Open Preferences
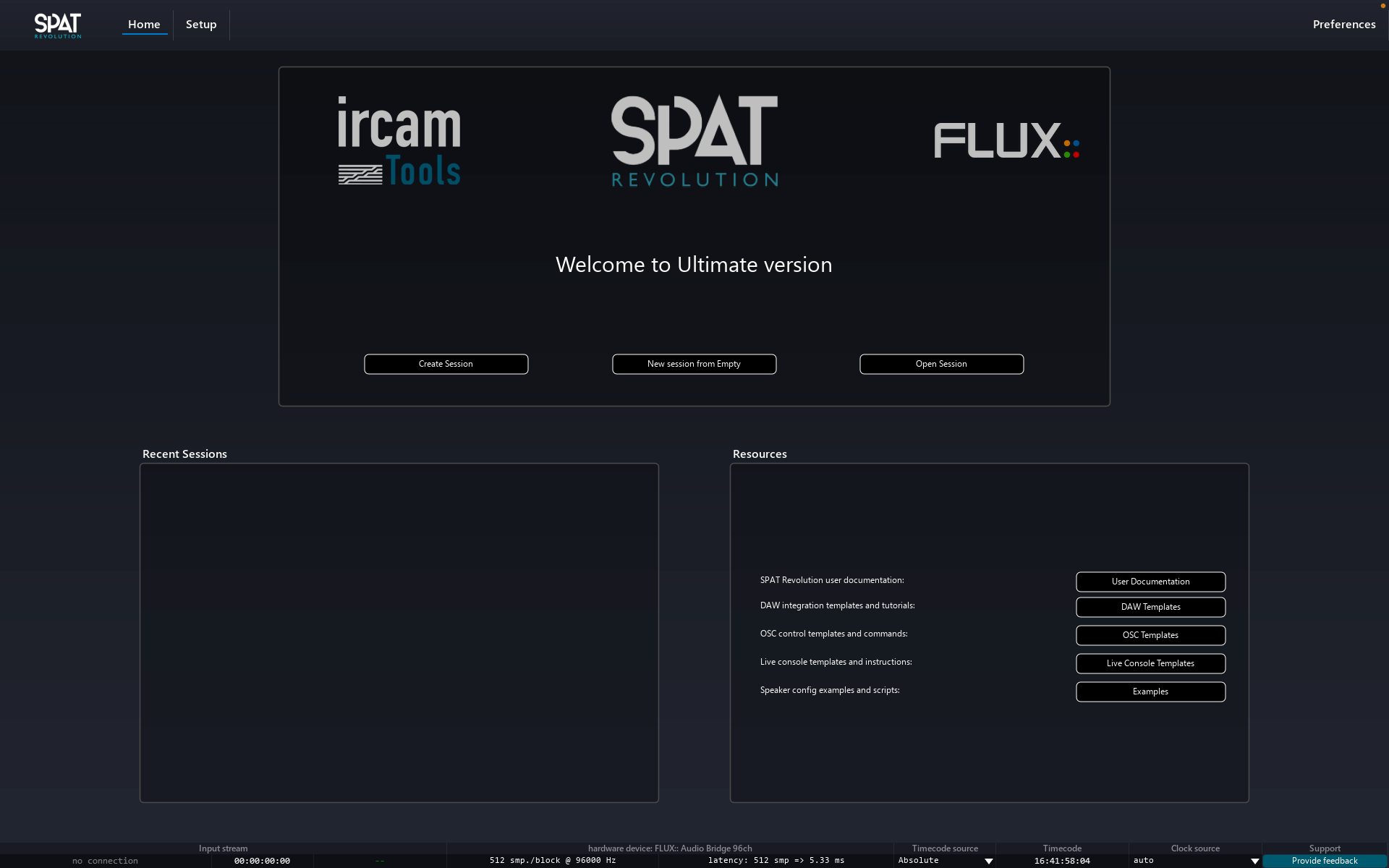The width and height of the screenshot is (1389, 868). (1343, 25)
